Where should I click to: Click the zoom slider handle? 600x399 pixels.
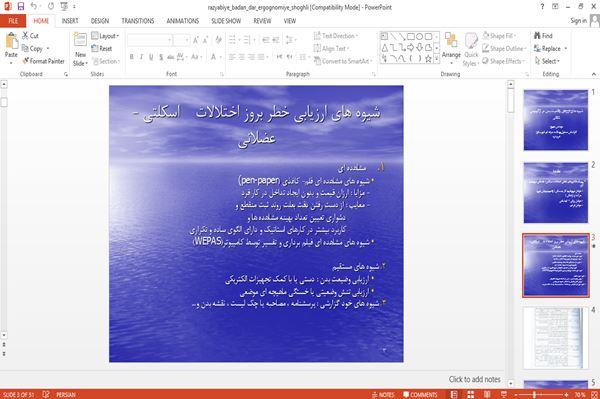point(534,395)
